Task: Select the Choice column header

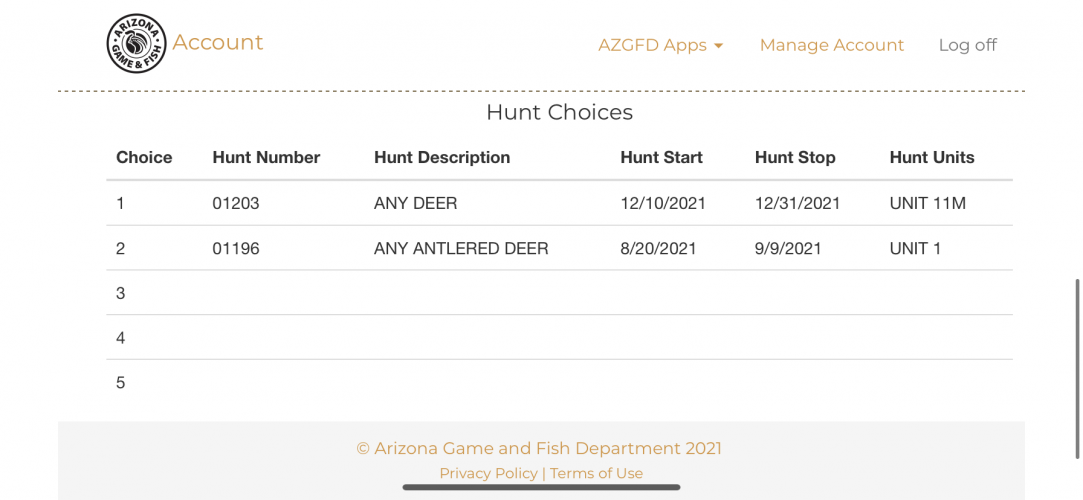Action: point(144,157)
